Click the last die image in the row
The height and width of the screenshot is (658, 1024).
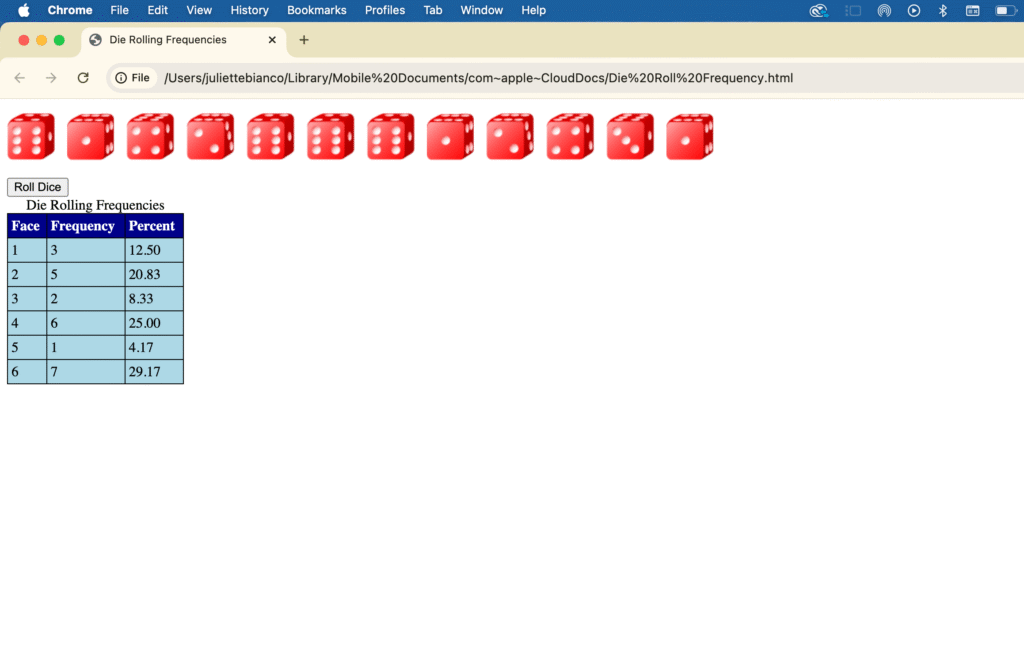pyautogui.click(x=690, y=137)
